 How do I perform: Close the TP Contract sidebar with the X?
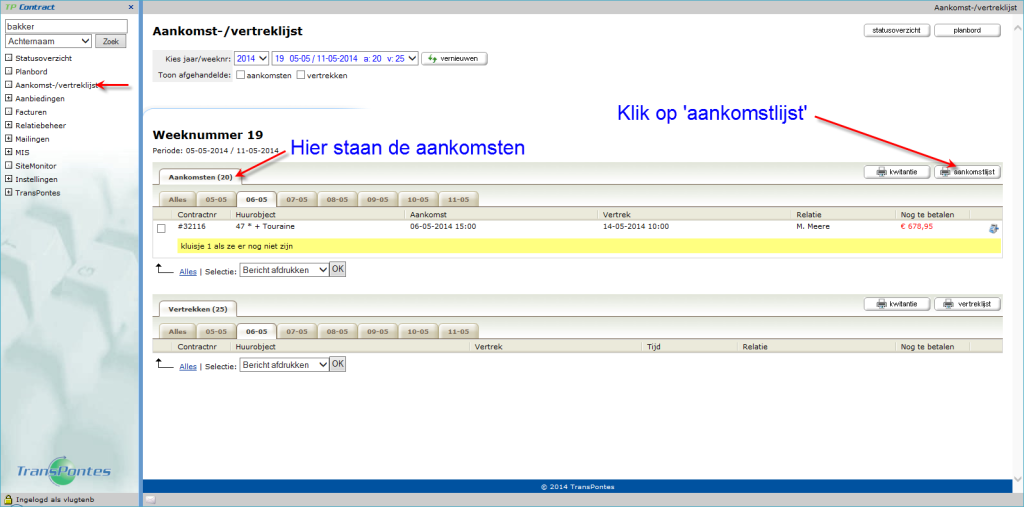pyautogui.click(x=130, y=7)
